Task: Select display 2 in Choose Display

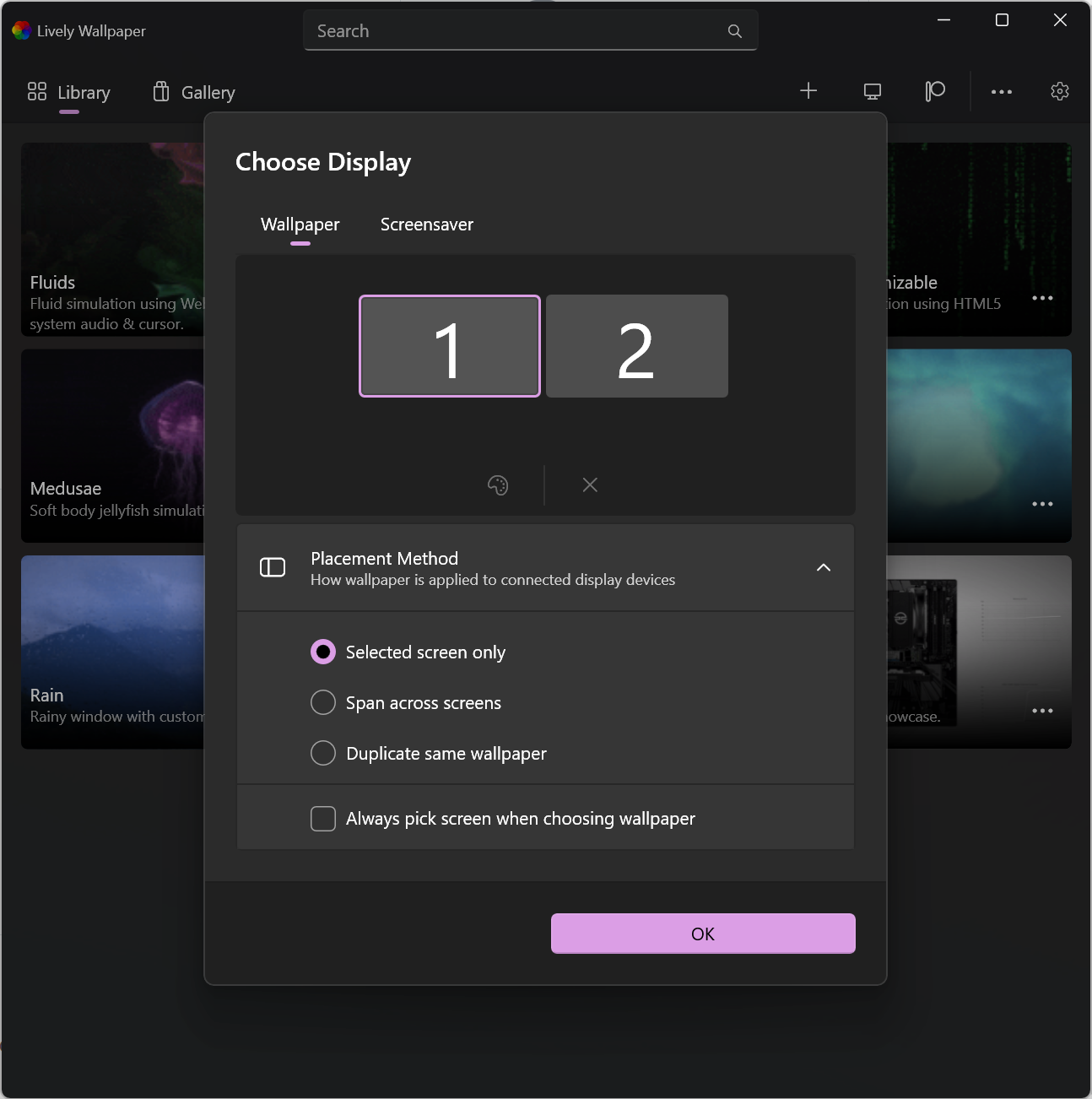Action: (636, 346)
